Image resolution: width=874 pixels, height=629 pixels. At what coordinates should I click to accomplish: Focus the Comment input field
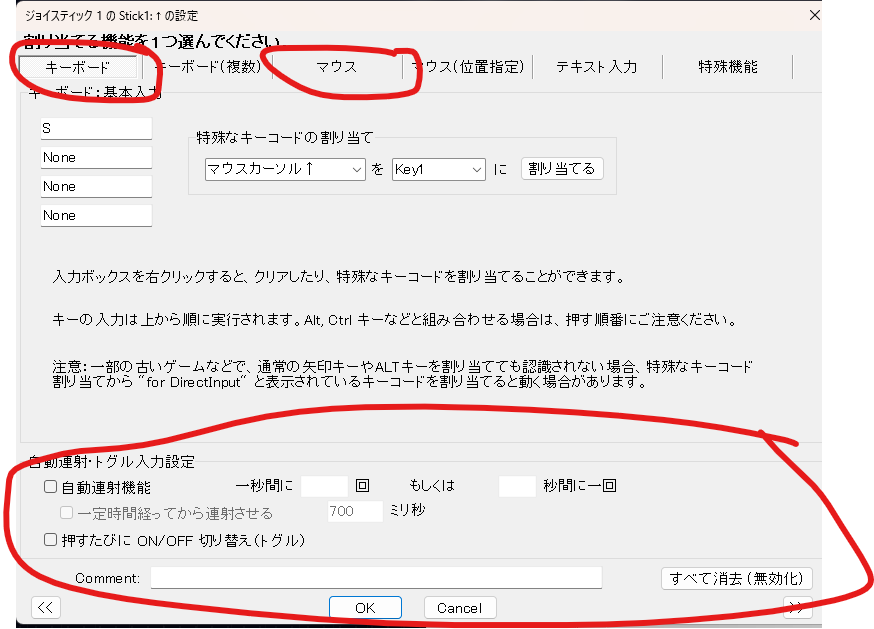[x=376, y=578]
